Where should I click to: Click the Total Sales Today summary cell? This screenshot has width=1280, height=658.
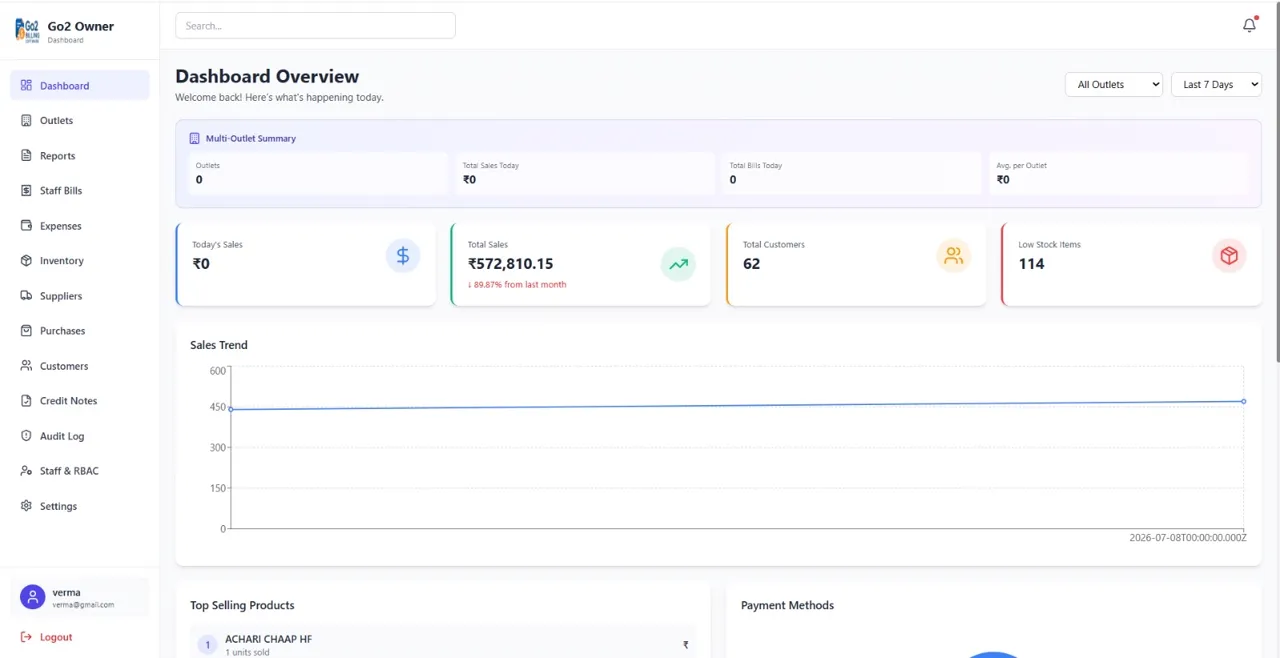pyautogui.click(x=585, y=173)
